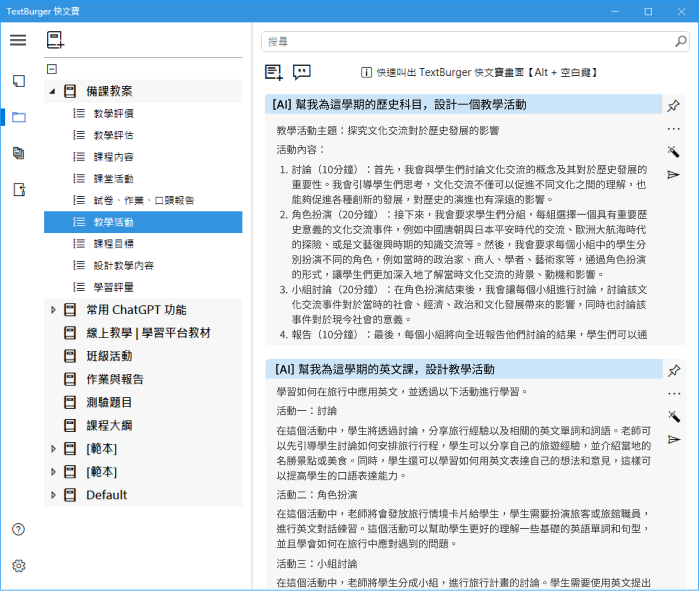Pin the history activity AI snippet
699x591 pixels.
click(674, 106)
